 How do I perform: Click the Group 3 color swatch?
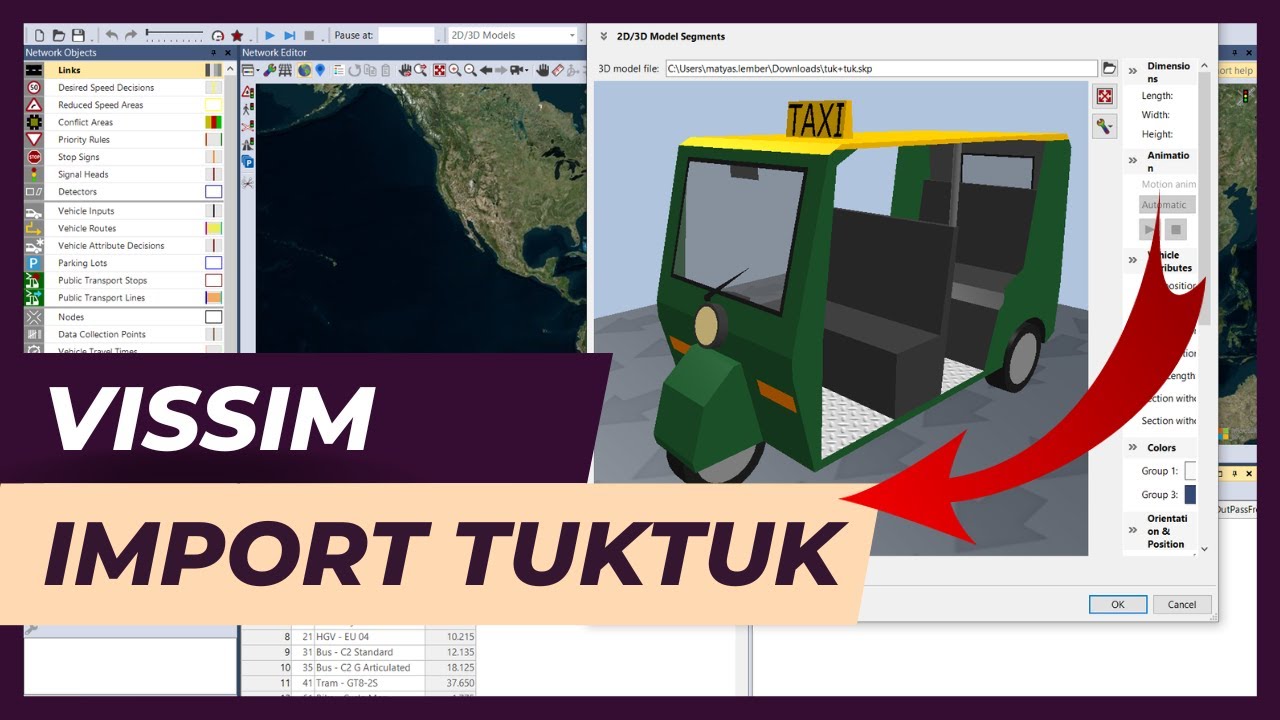(x=1190, y=494)
